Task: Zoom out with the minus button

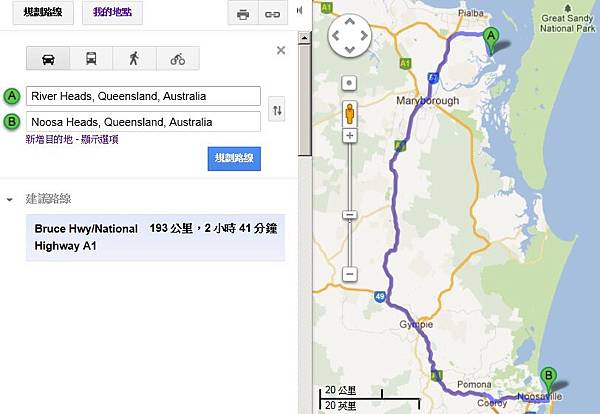Action: [349, 274]
